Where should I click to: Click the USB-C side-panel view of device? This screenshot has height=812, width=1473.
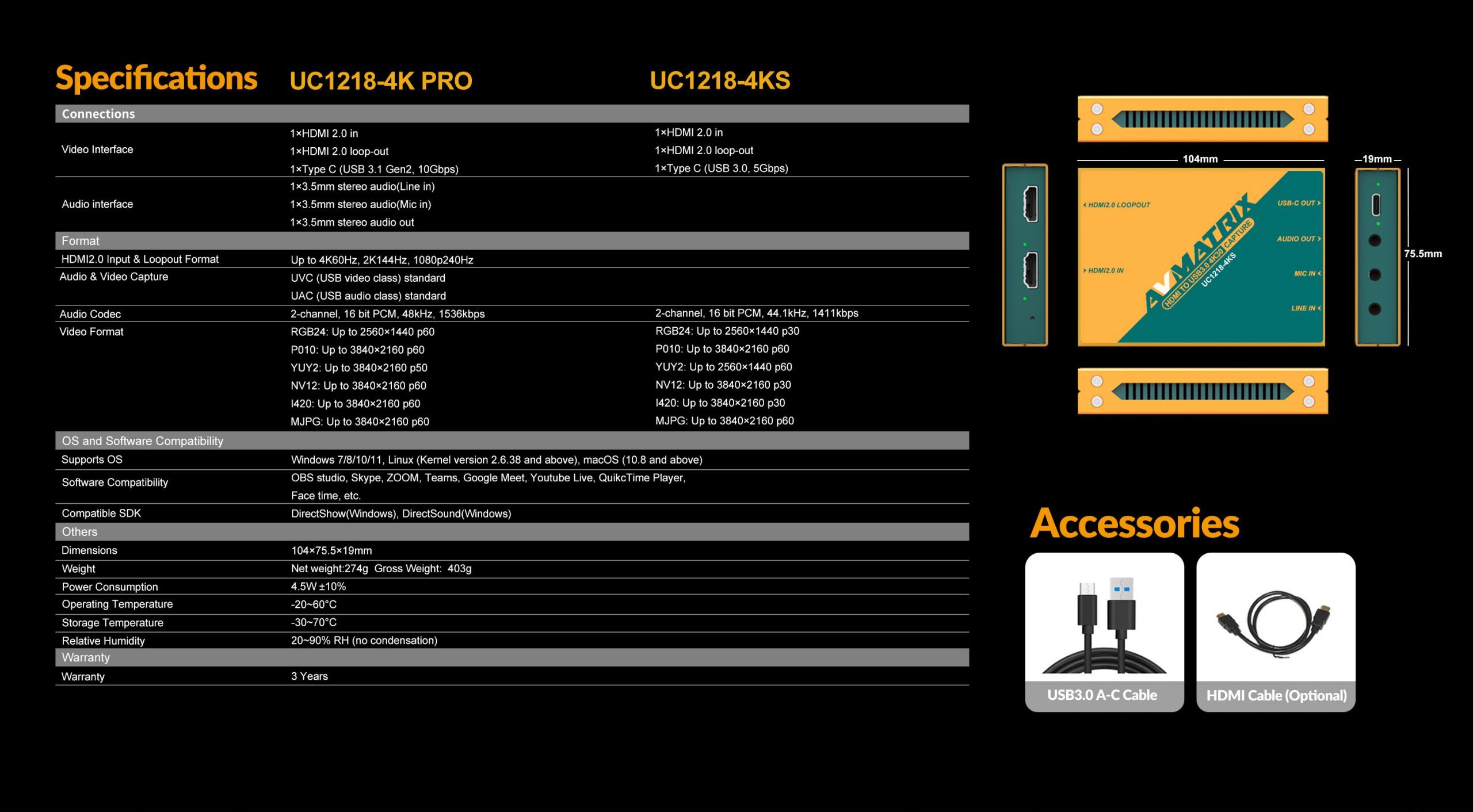point(1377,256)
